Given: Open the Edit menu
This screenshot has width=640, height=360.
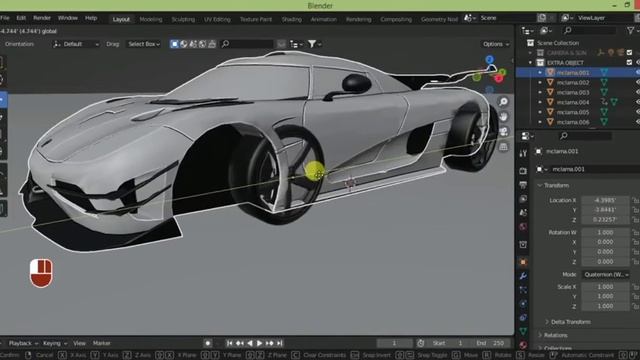Looking at the screenshot, I should [x=21, y=18].
